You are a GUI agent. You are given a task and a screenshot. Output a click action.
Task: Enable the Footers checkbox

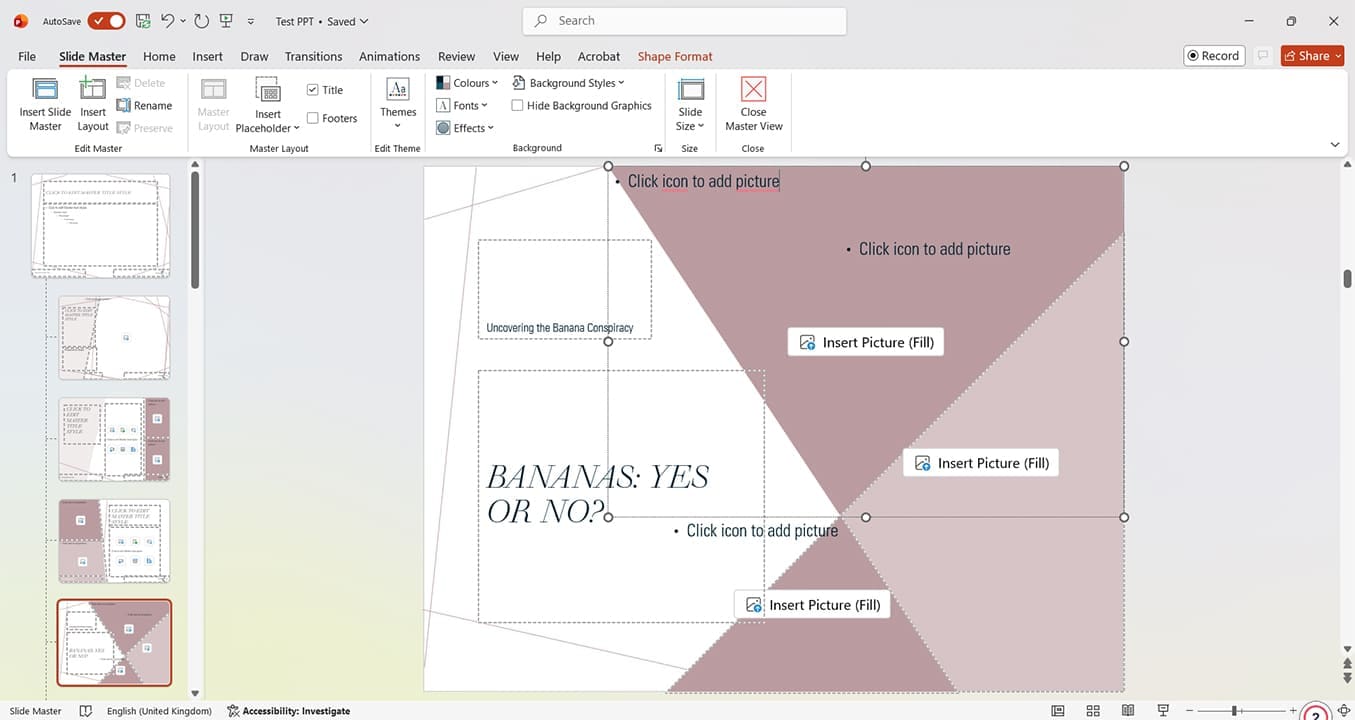313,118
